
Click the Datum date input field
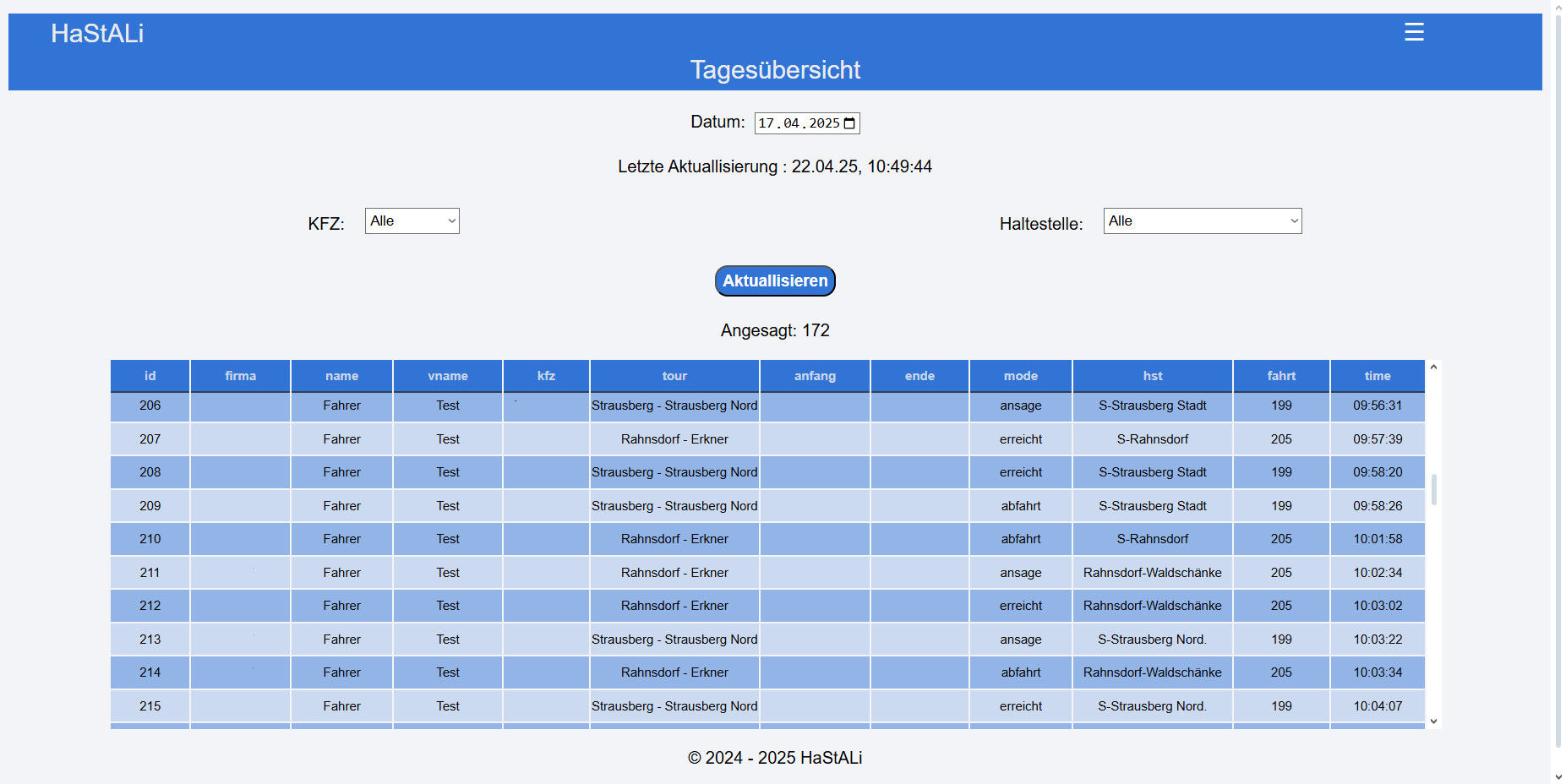(x=799, y=123)
